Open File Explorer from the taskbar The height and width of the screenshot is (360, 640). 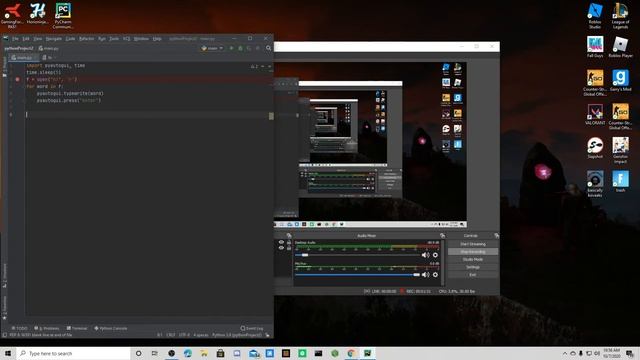(204, 353)
